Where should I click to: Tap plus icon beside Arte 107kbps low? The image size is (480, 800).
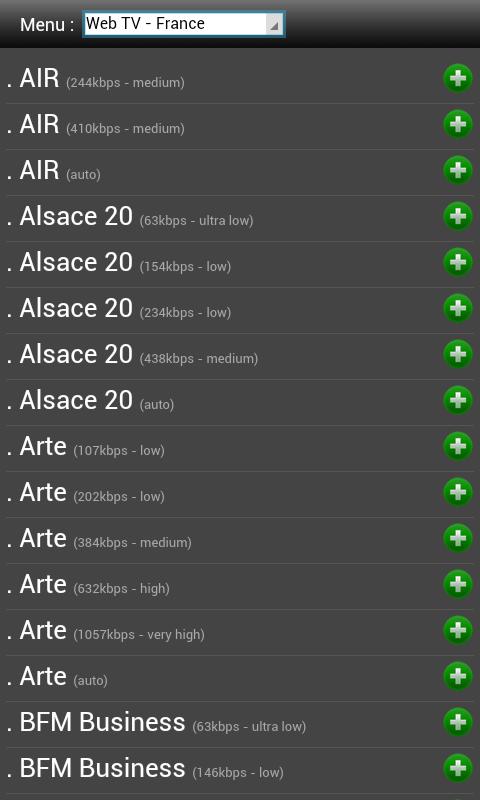tap(458, 446)
